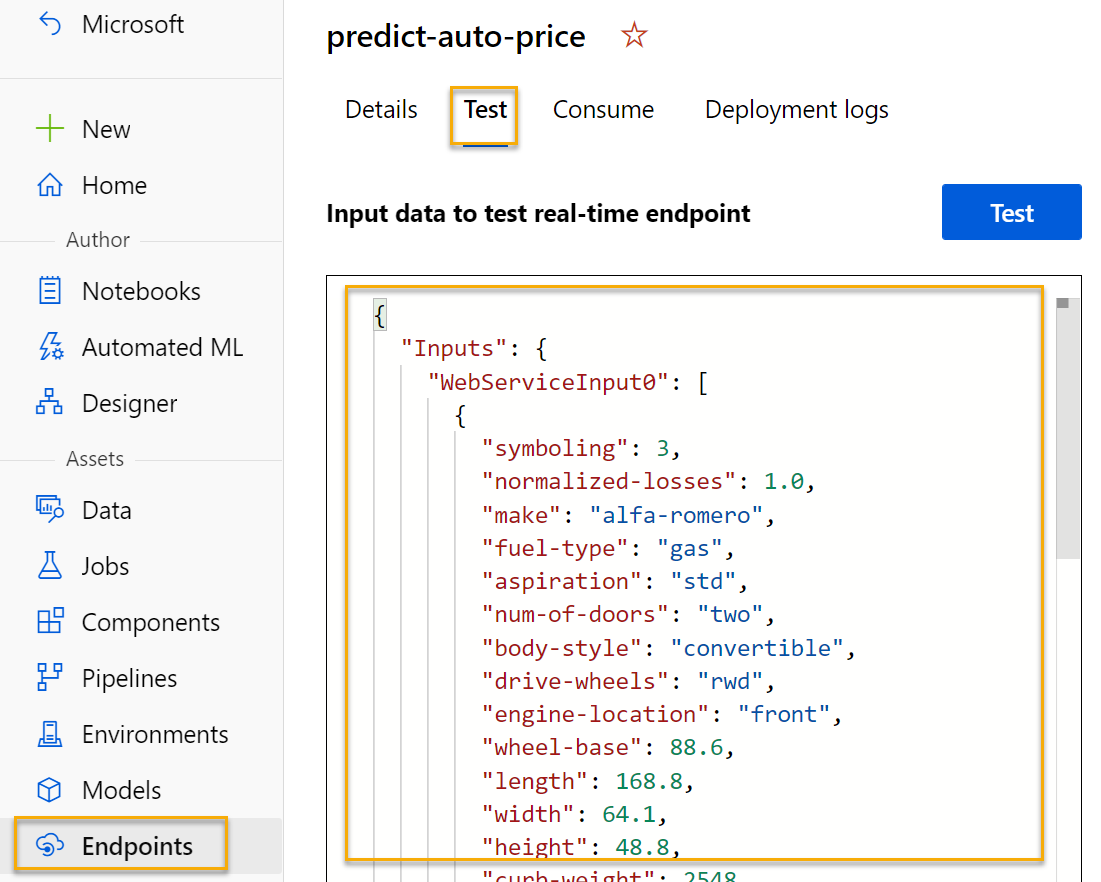Screen dimensions: 1101x882
Task: Click the "alfa-romero" make value
Action: (x=676, y=515)
